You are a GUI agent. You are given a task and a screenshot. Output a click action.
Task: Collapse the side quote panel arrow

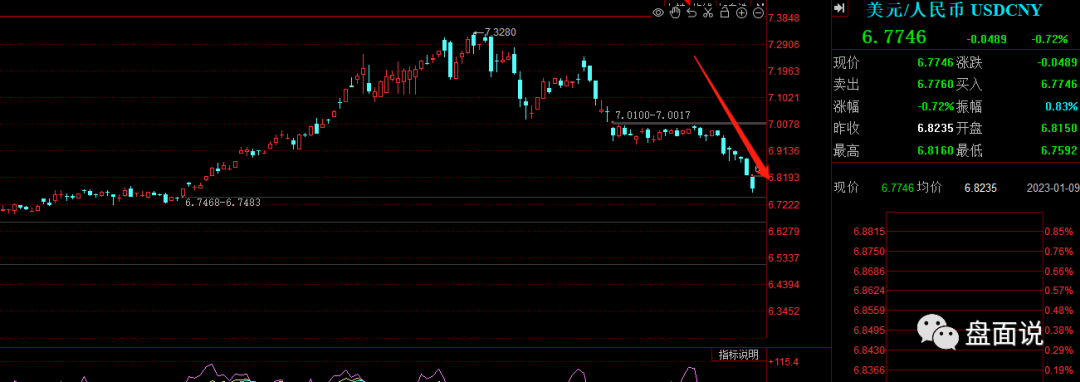point(840,8)
